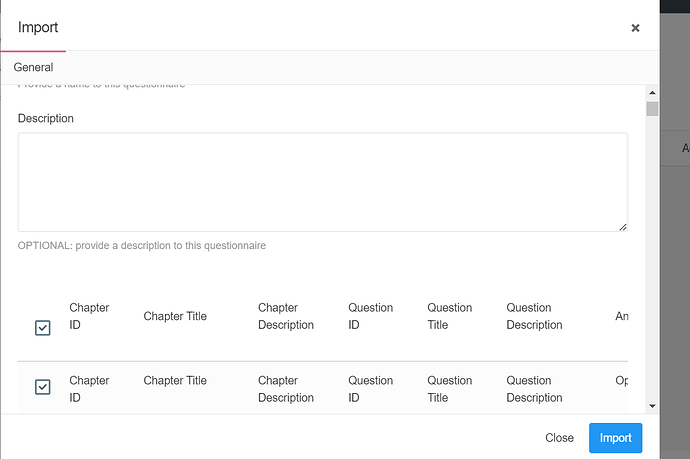Click the Close button
Screen dimensions: 690x459
[559, 438]
